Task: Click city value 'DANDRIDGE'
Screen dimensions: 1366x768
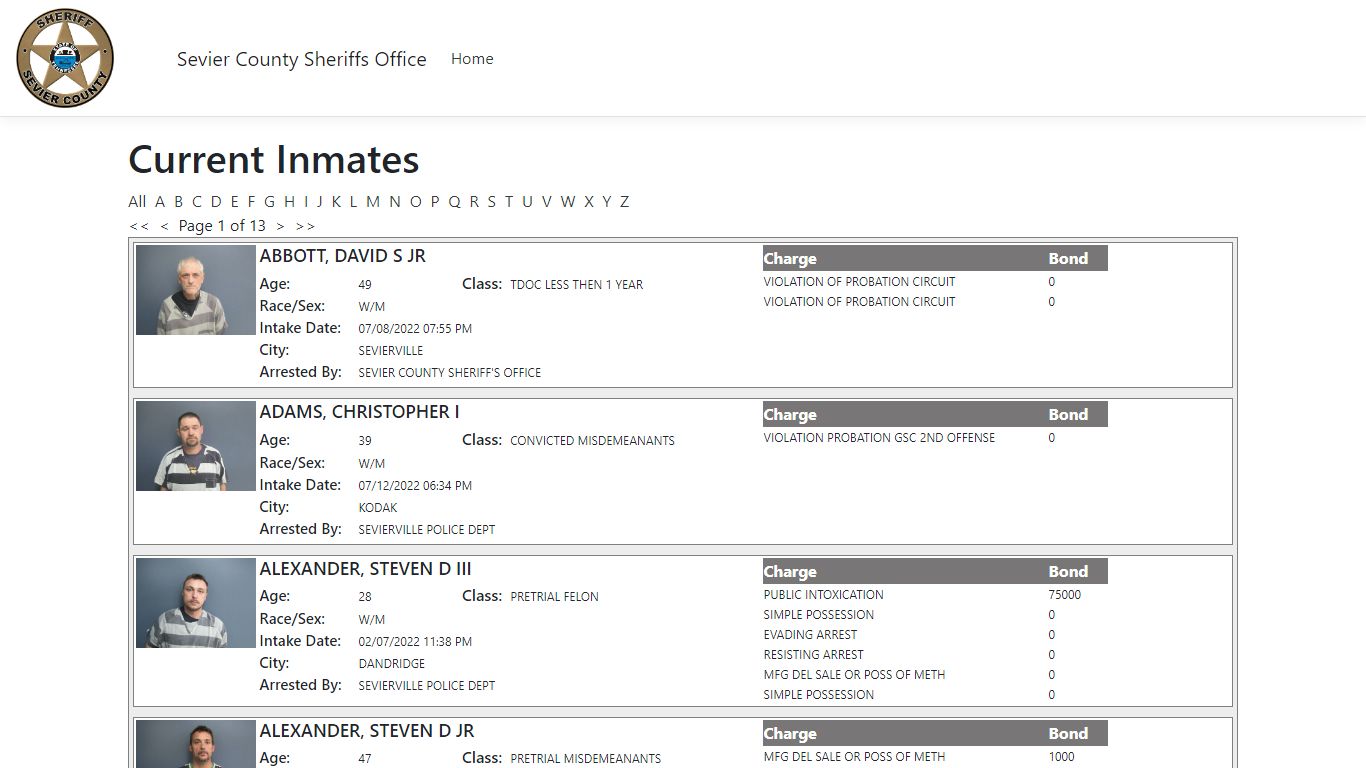Action: pos(392,664)
